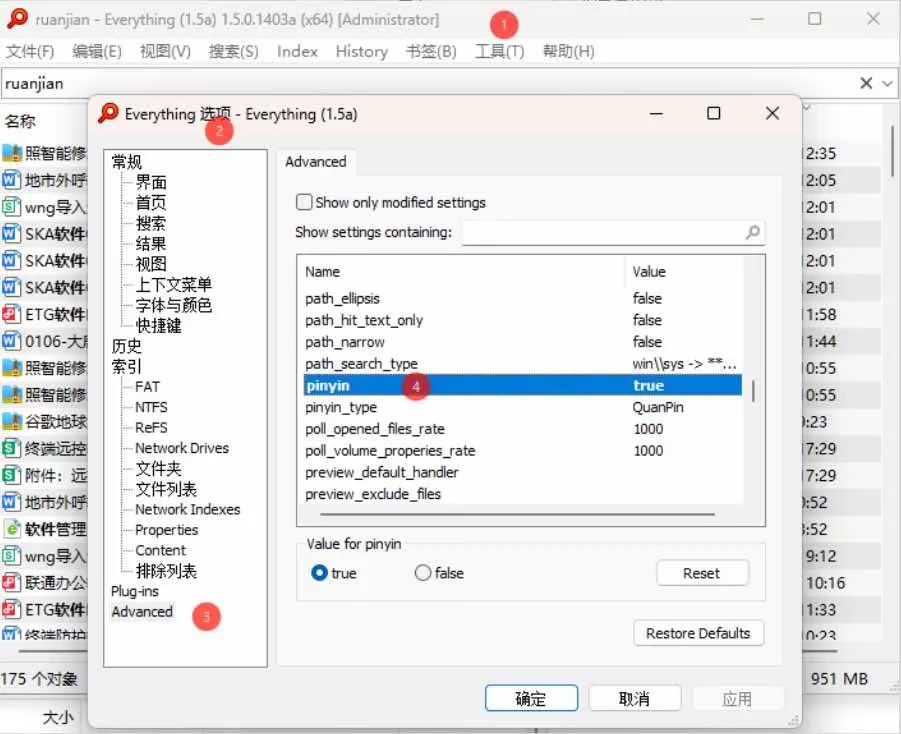The width and height of the screenshot is (901, 734).
Task: Open the search history dropdown arrow
Action: pos(887,83)
